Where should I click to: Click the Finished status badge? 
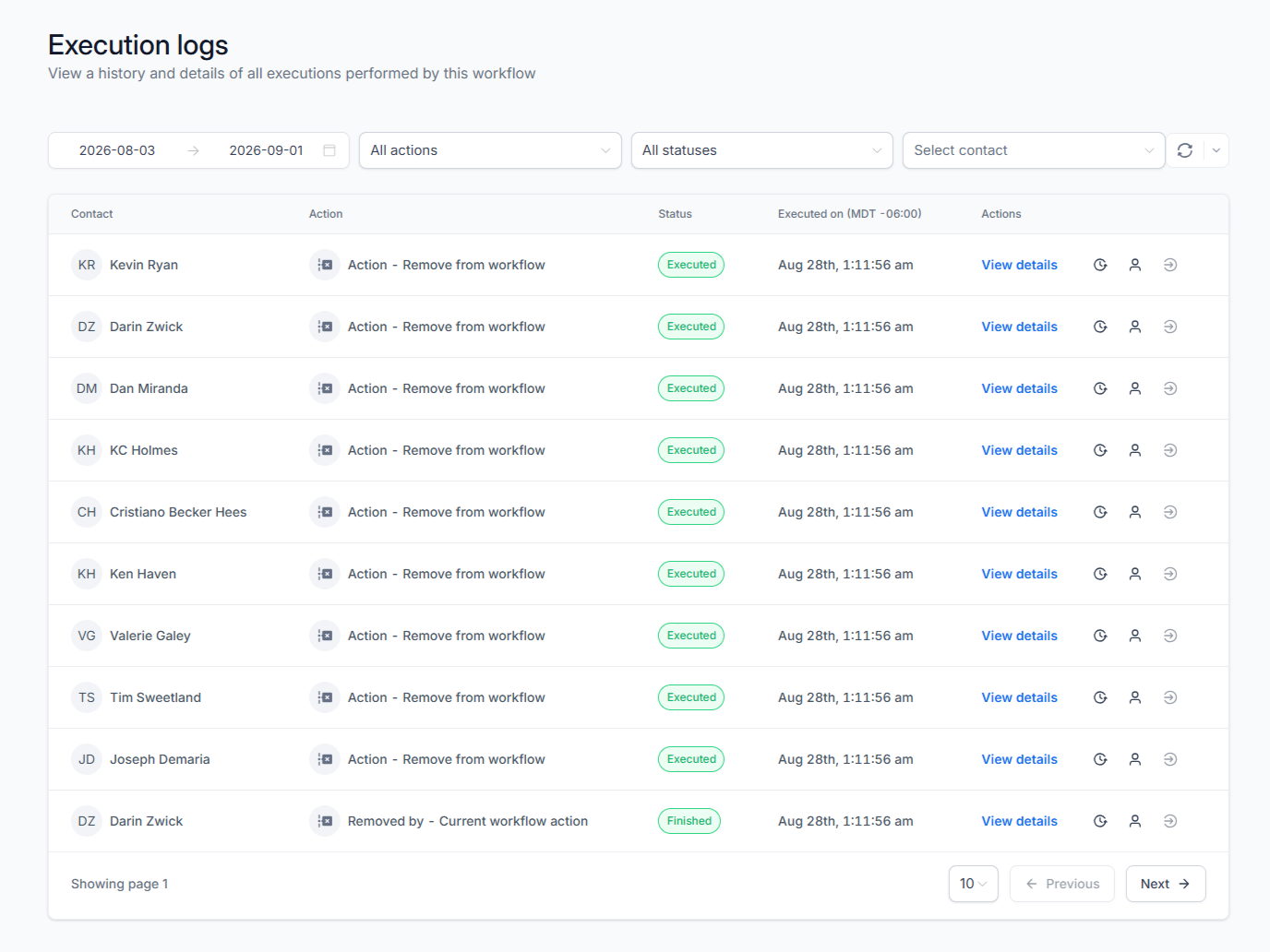(x=689, y=821)
